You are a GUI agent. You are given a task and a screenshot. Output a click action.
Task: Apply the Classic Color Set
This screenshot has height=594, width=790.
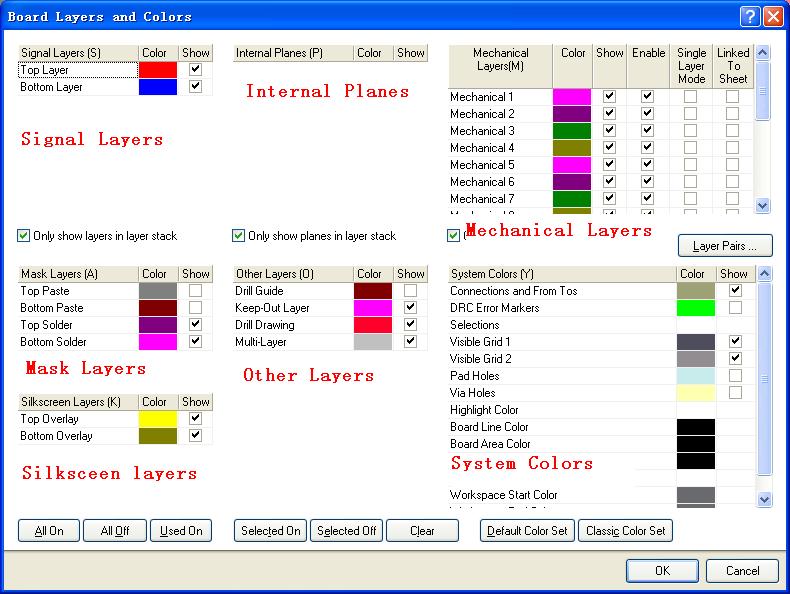[x=625, y=531]
